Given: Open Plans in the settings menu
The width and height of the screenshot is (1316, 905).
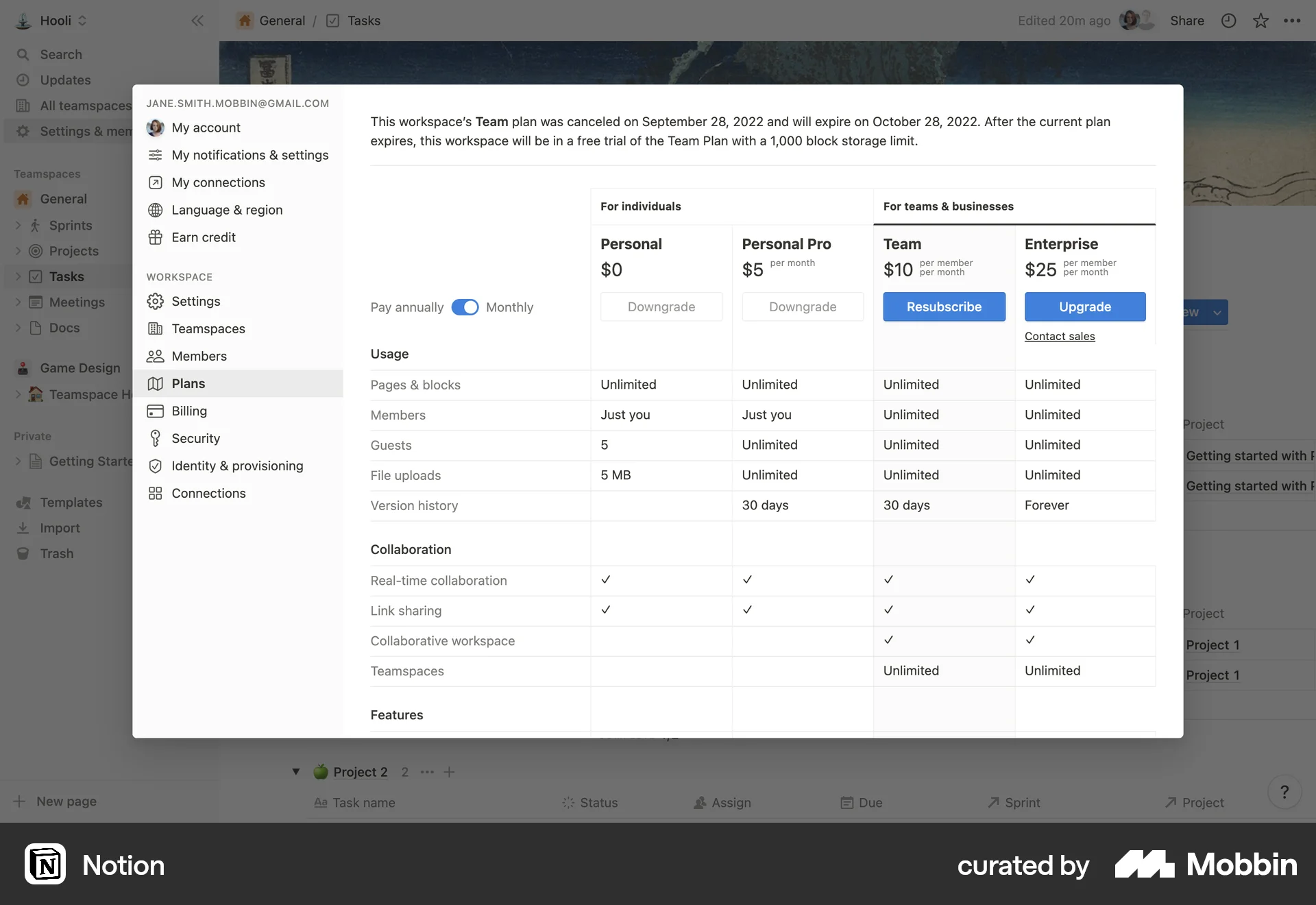Looking at the screenshot, I should coord(188,383).
